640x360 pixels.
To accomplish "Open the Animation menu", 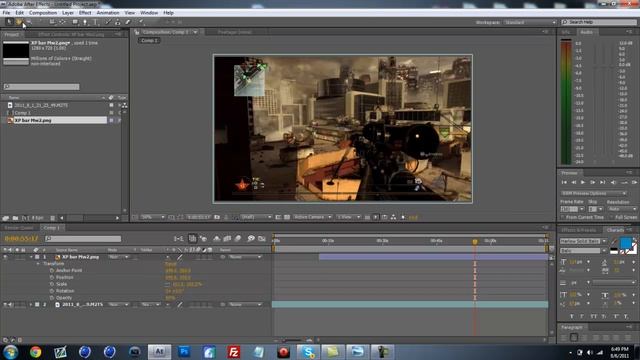I will pyautogui.click(x=108, y=13).
